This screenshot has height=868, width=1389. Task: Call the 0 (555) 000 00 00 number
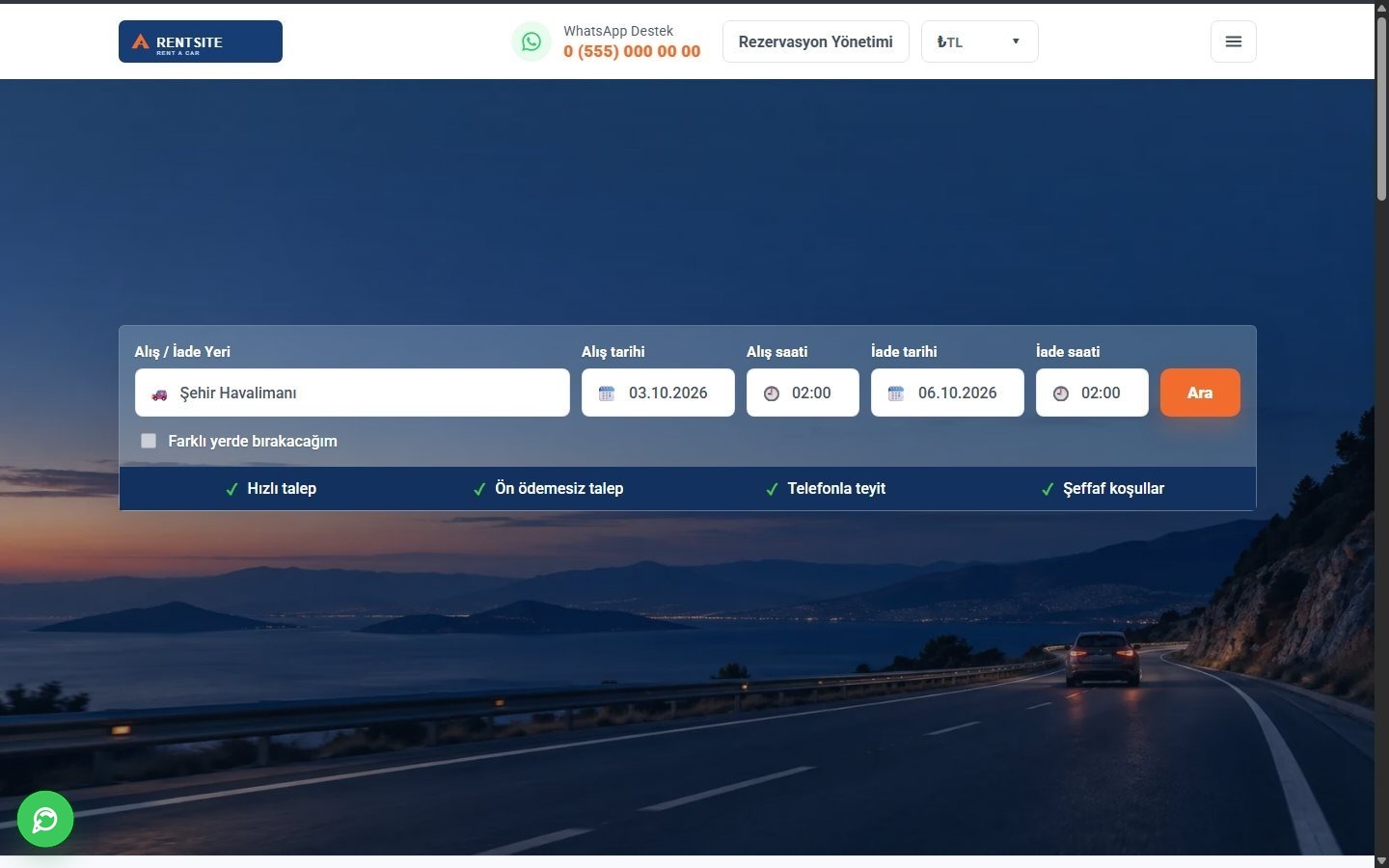point(632,52)
